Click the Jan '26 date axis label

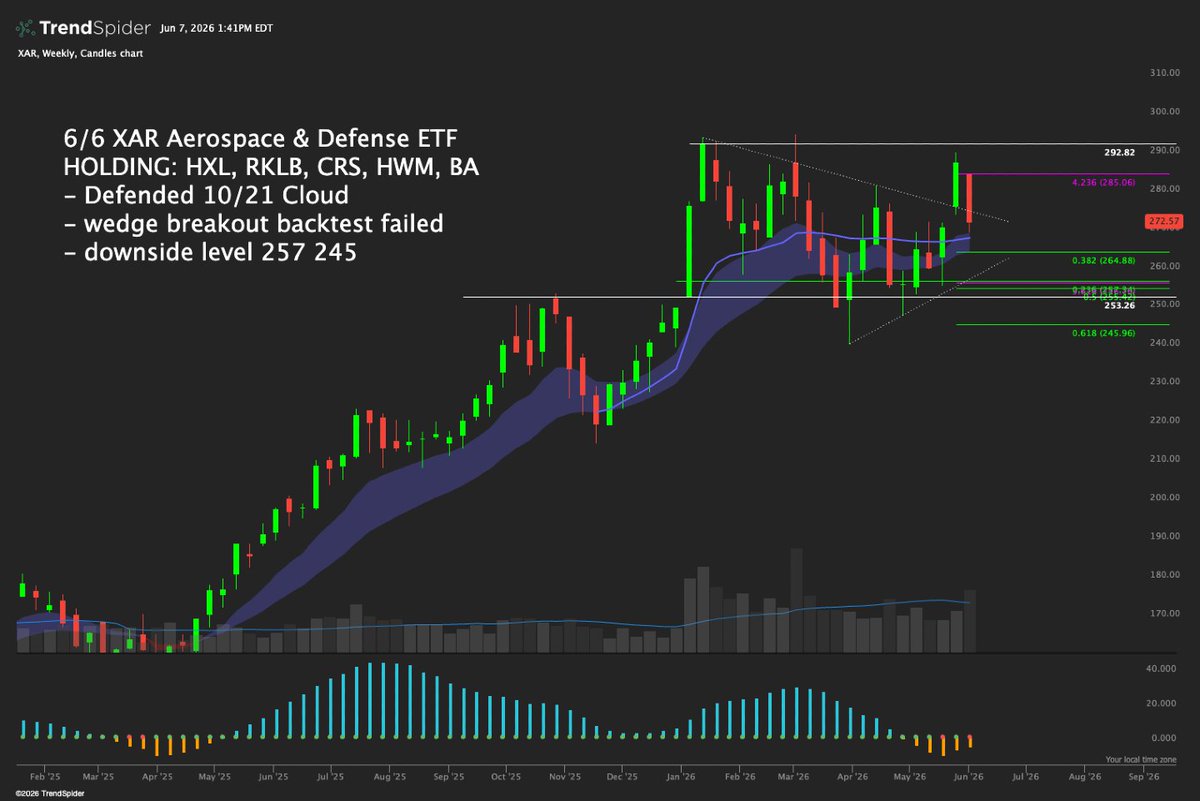tap(682, 776)
